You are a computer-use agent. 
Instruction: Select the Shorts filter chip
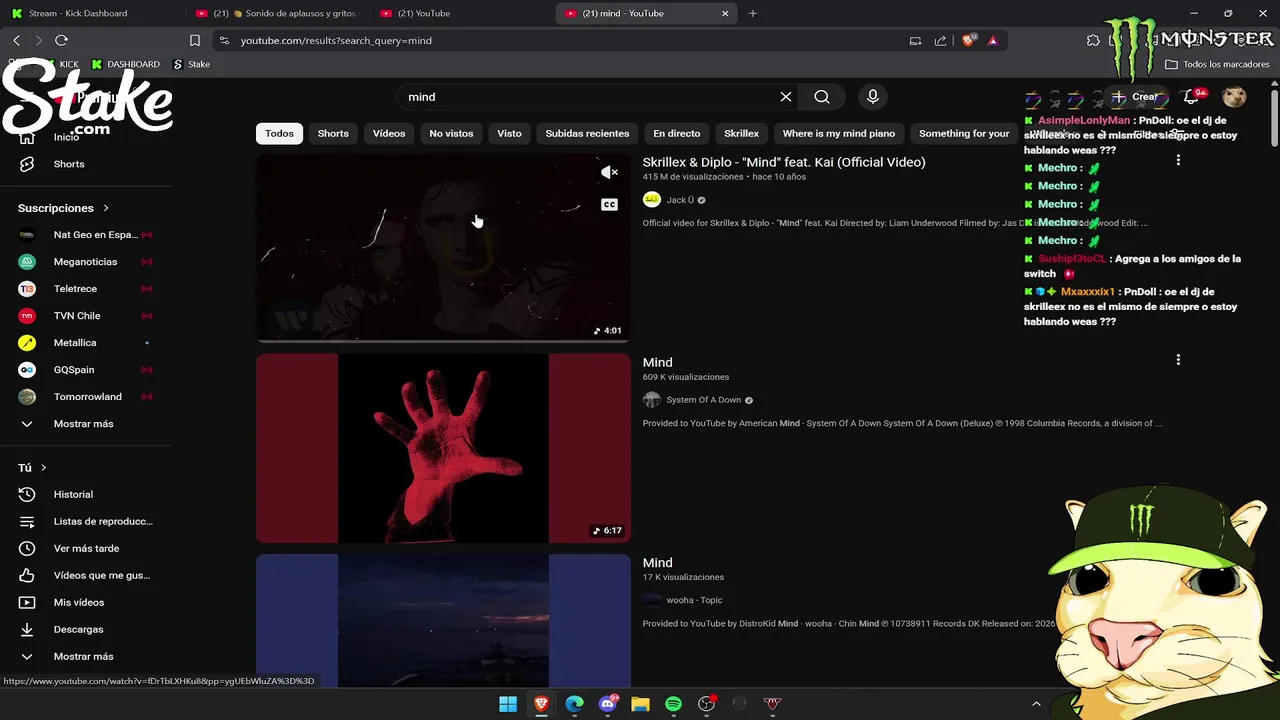(333, 133)
